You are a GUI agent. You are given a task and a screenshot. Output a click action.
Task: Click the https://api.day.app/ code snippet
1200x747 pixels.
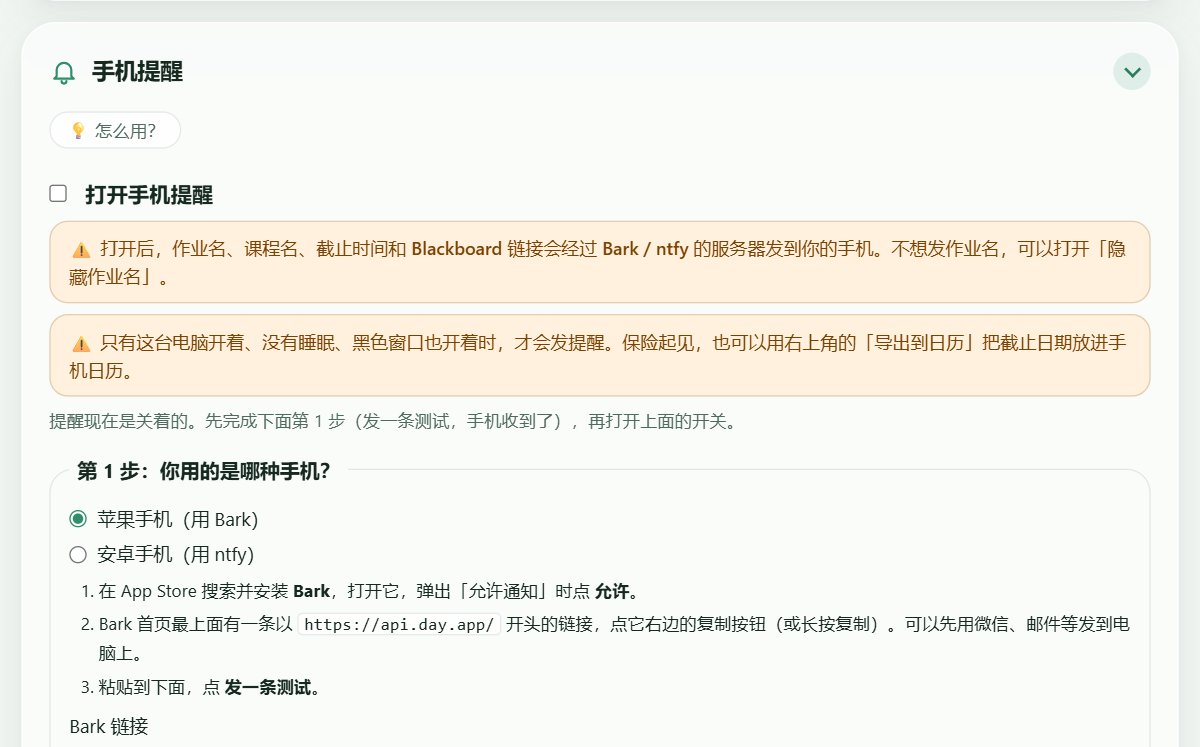tap(400, 625)
